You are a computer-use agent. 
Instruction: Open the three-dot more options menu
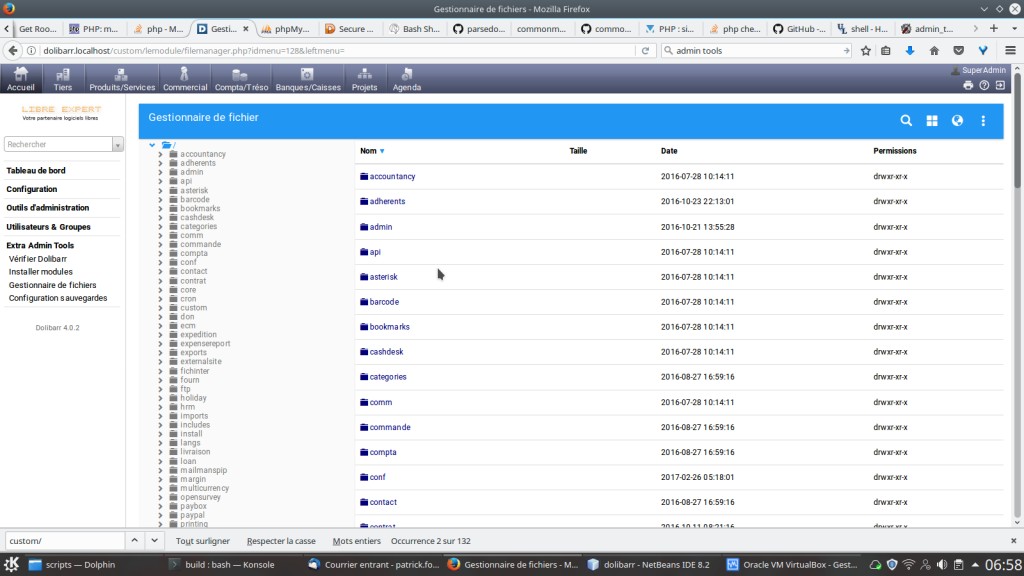(x=983, y=121)
